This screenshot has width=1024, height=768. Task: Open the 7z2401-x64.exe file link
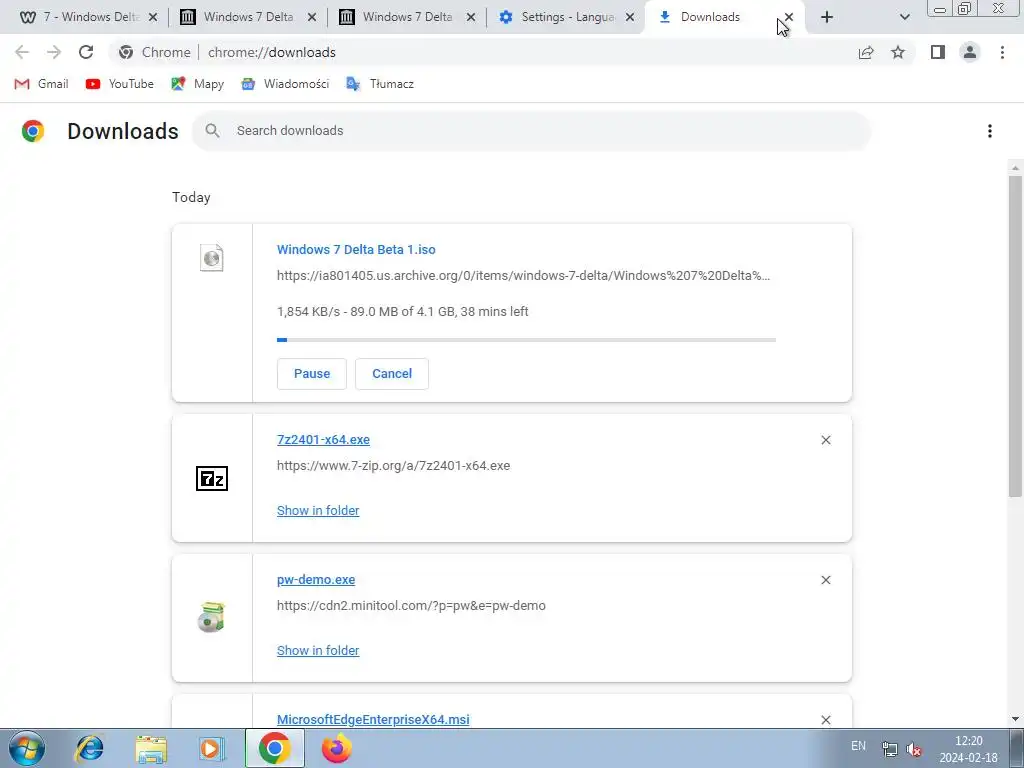[323, 440]
